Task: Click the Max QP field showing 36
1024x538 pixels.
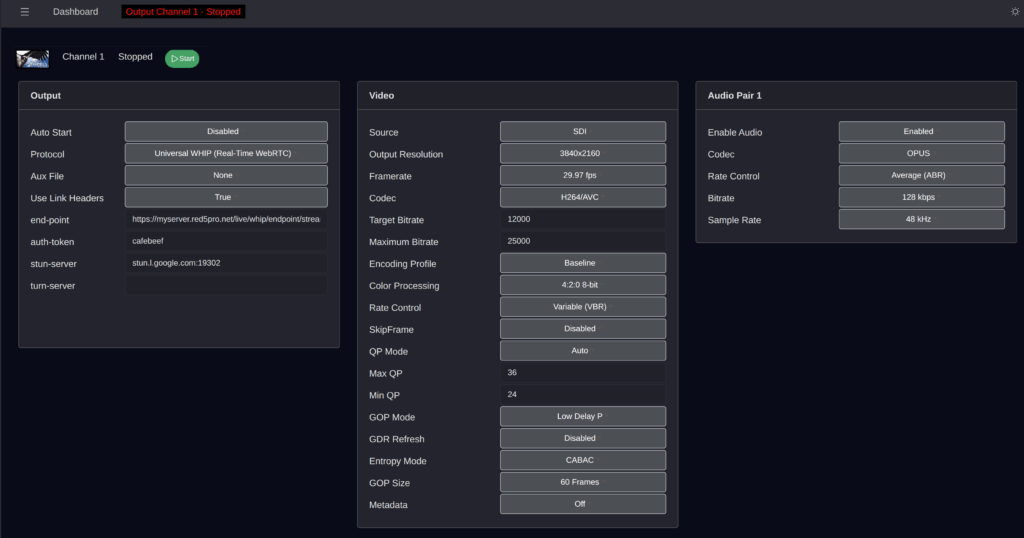Action: pyautogui.click(x=583, y=373)
